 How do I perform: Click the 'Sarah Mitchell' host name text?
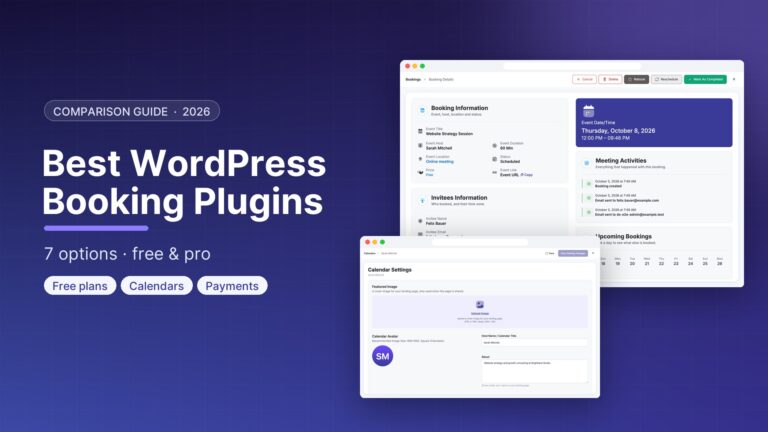coord(439,148)
